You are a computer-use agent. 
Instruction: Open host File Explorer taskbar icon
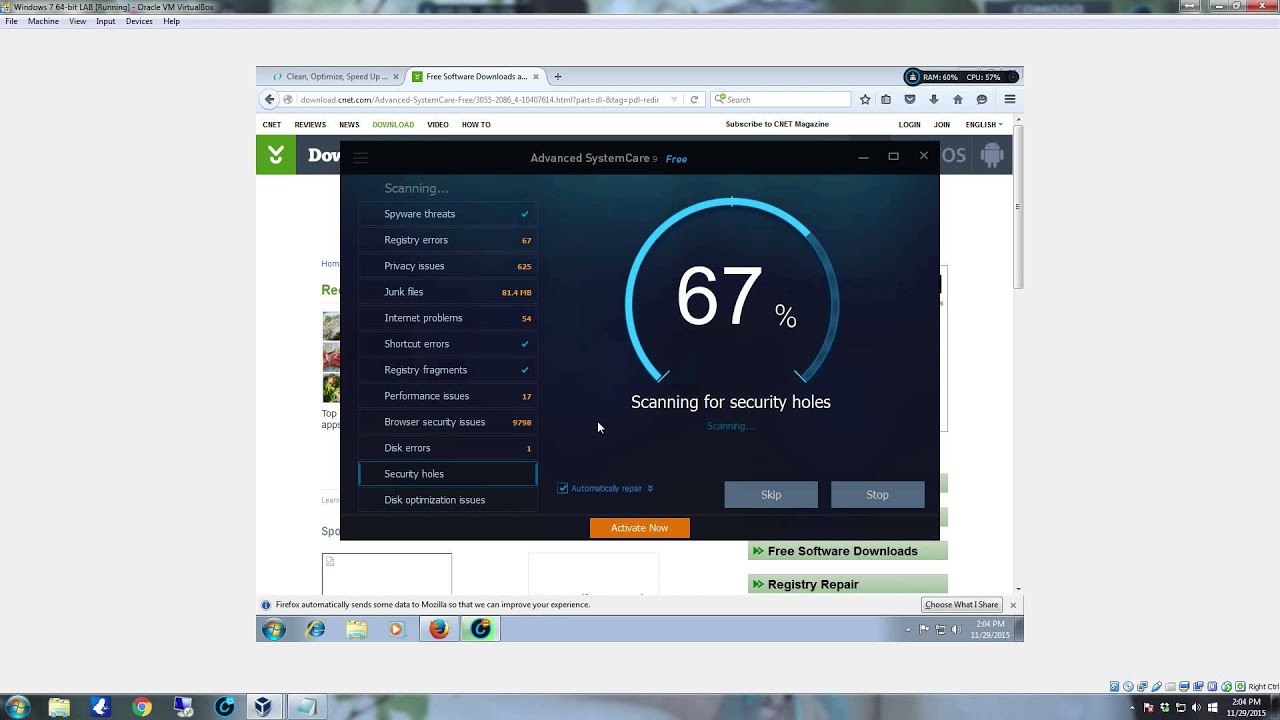[59, 707]
